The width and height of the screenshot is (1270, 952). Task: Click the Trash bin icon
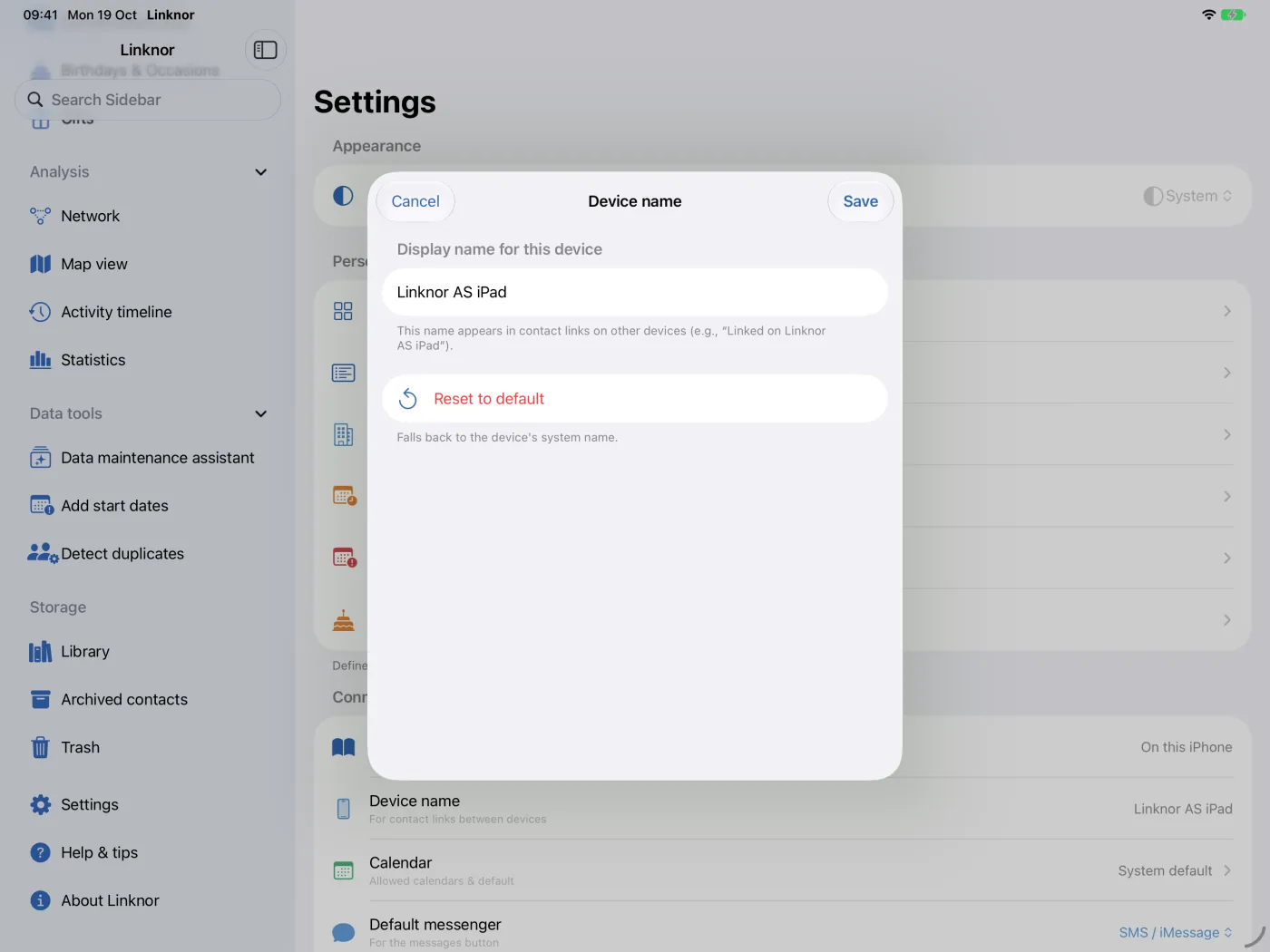(x=40, y=747)
